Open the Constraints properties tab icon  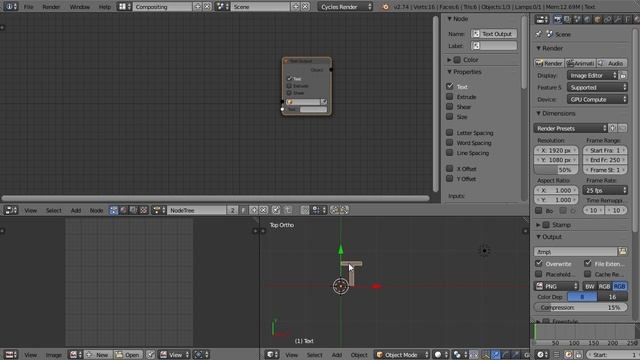[607, 19]
